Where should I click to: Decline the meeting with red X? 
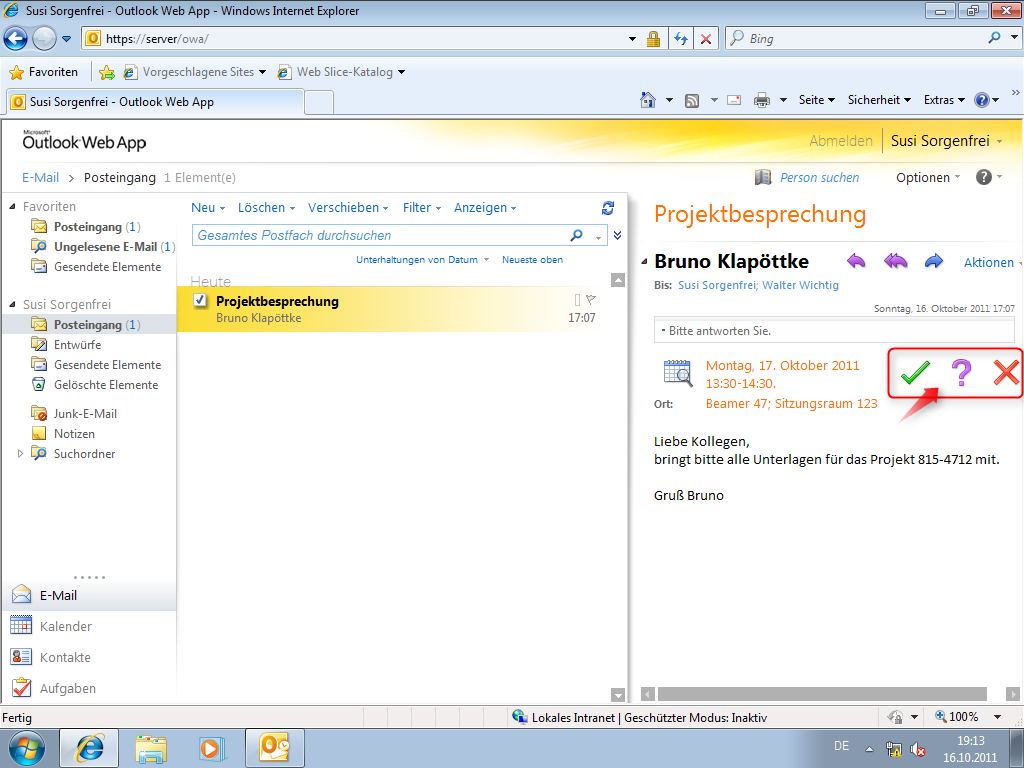pos(1005,373)
